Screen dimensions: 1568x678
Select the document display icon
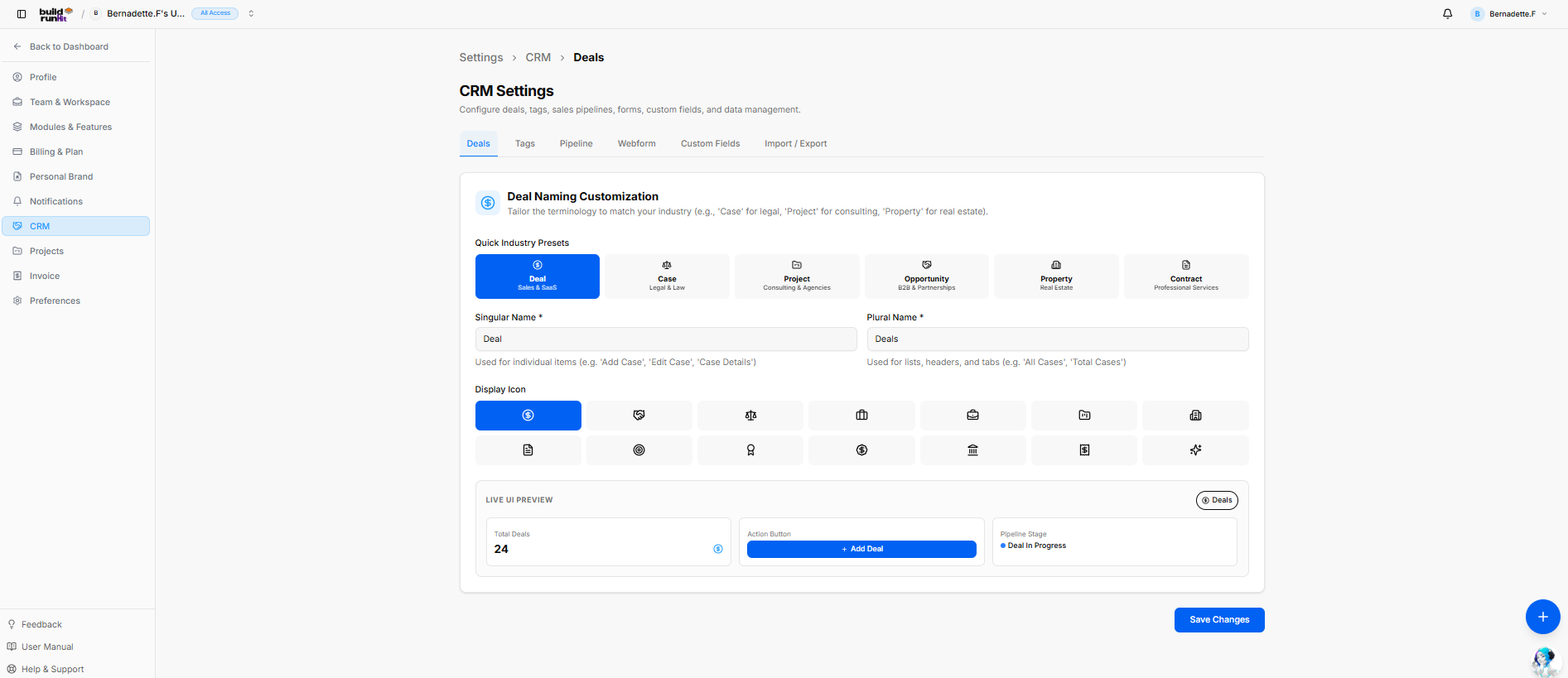[x=528, y=450]
